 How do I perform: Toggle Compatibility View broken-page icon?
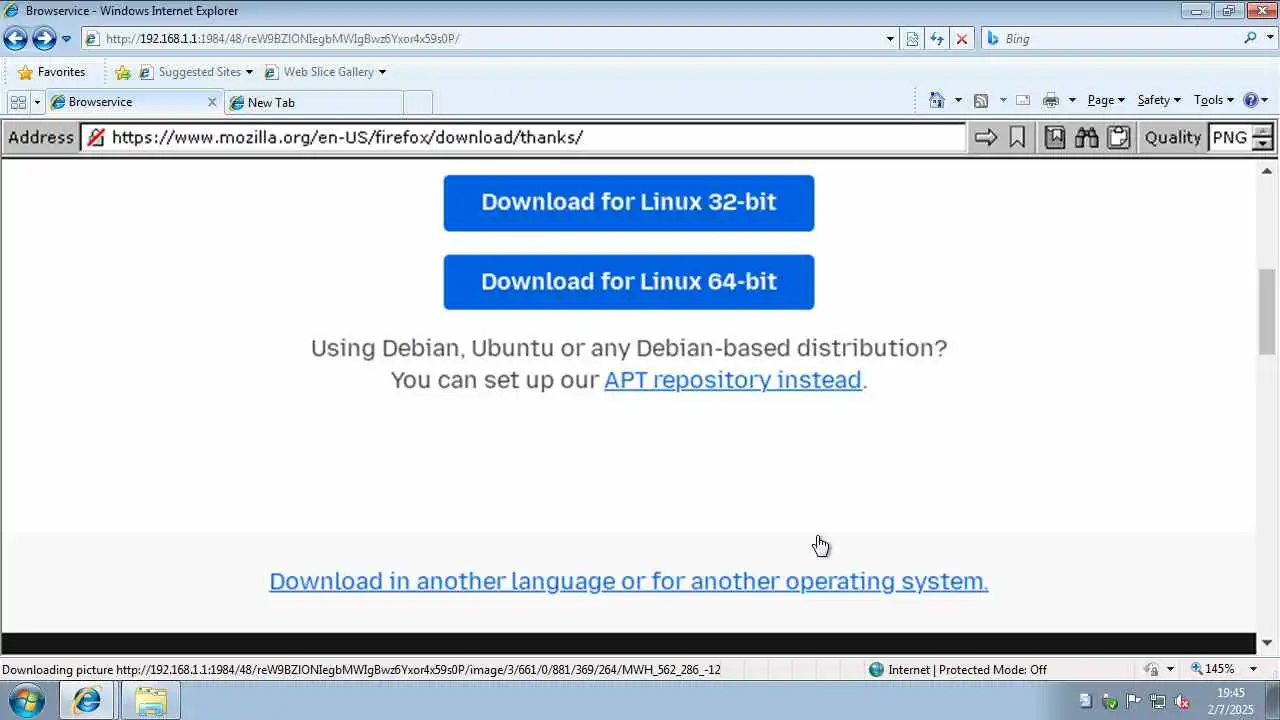(912, 39)
